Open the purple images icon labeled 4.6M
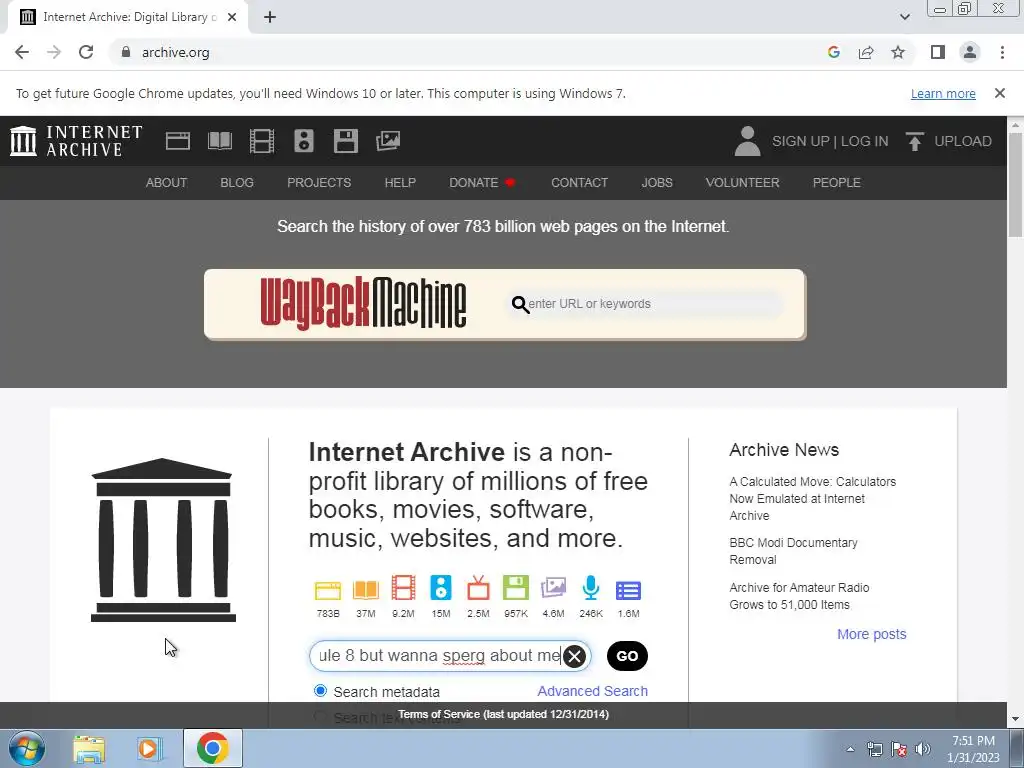 pyautogui.click(x=553, y=588)
